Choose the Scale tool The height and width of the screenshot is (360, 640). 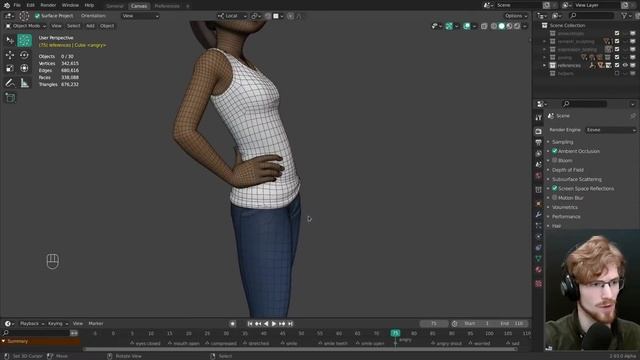pyautogui.click(x=10, y=68)
